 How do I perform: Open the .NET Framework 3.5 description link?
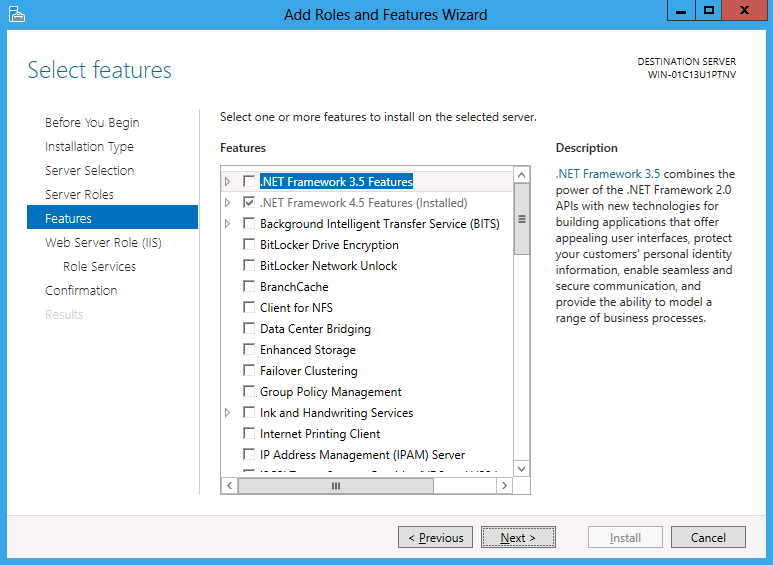pyautogui.click(x=608, y=174)
